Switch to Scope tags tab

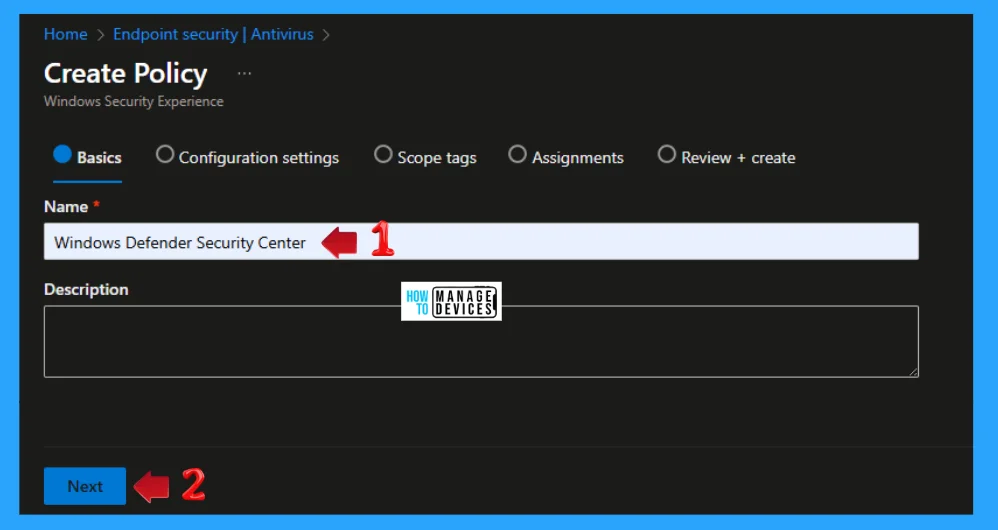[425, 157]
